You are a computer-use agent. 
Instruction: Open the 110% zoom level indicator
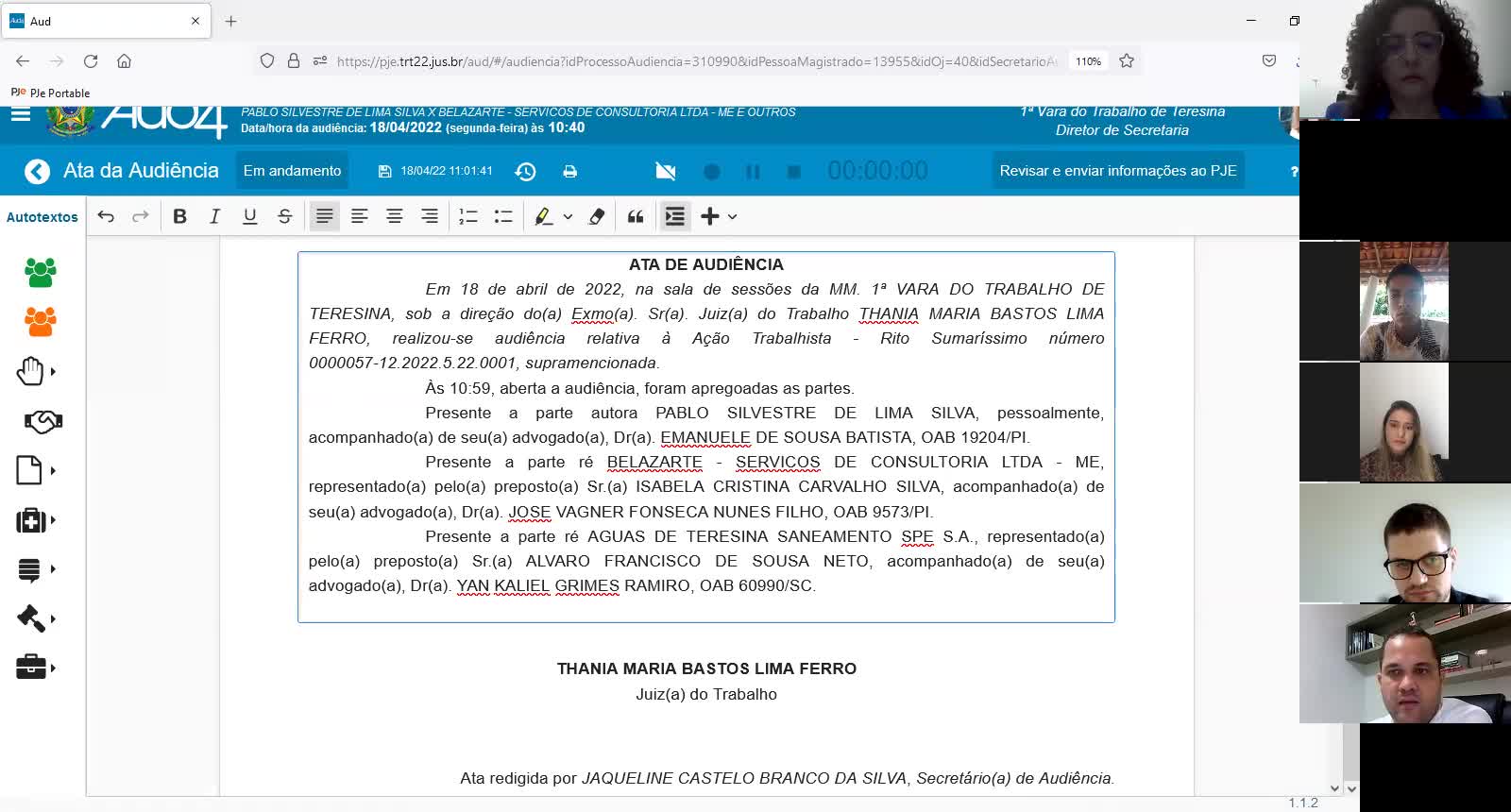1088,61
